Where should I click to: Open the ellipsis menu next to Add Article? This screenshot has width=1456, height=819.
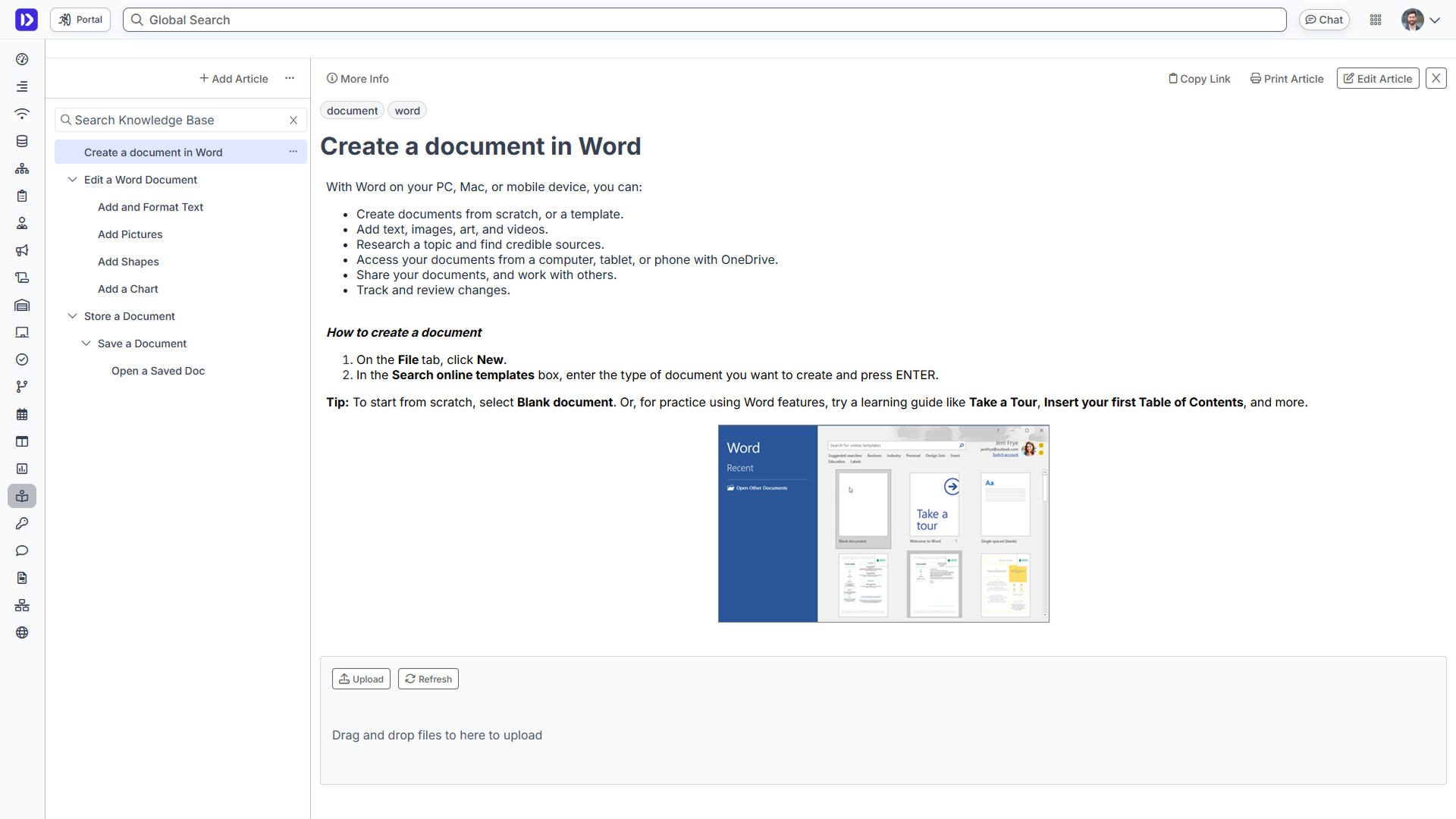[290, 78]
